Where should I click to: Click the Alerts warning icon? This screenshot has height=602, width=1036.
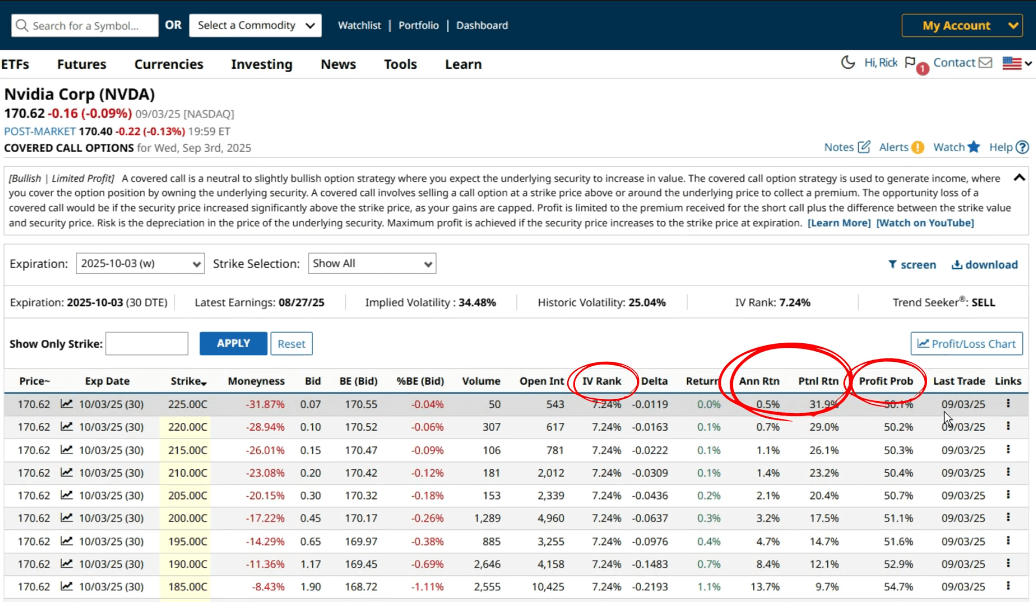[x=917, y=147]
